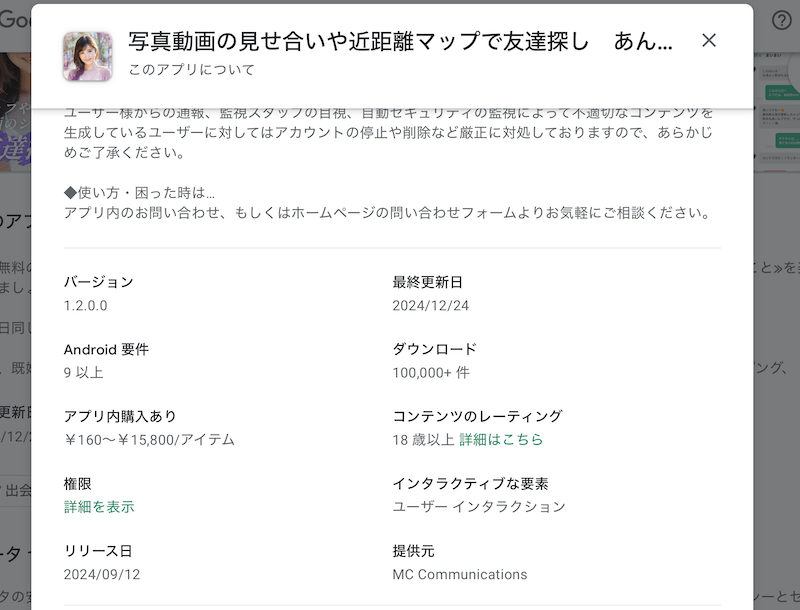Open the 詳細はこちら rating details link
Image resolution: width=800 pixels, height=610 pixels.
click(x=501, y=439)
